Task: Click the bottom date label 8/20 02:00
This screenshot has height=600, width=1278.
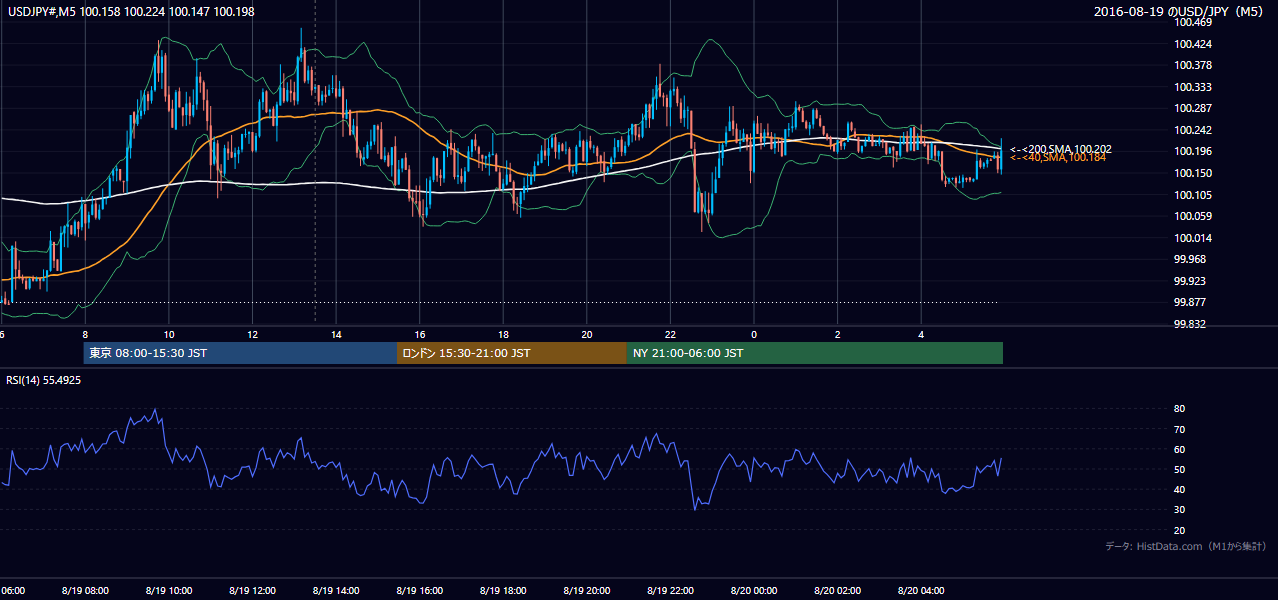Action: 837,590
